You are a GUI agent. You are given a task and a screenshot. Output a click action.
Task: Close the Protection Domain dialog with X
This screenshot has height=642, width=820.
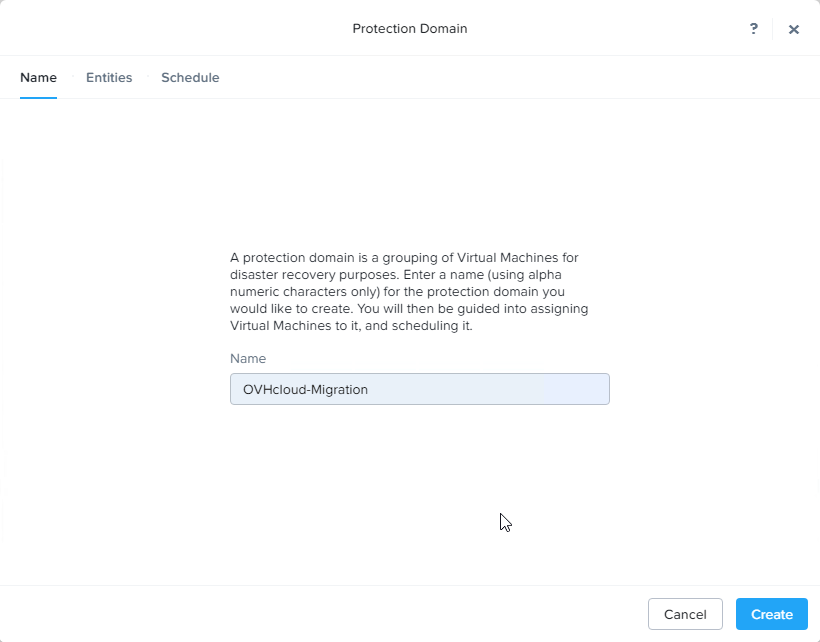pos(794,29)
